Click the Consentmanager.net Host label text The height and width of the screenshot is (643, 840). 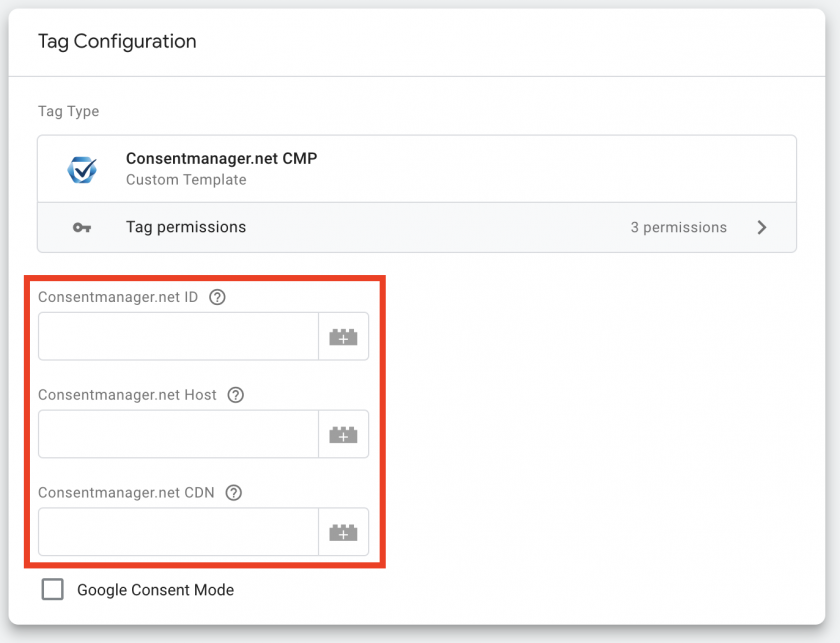click(128, 395)
